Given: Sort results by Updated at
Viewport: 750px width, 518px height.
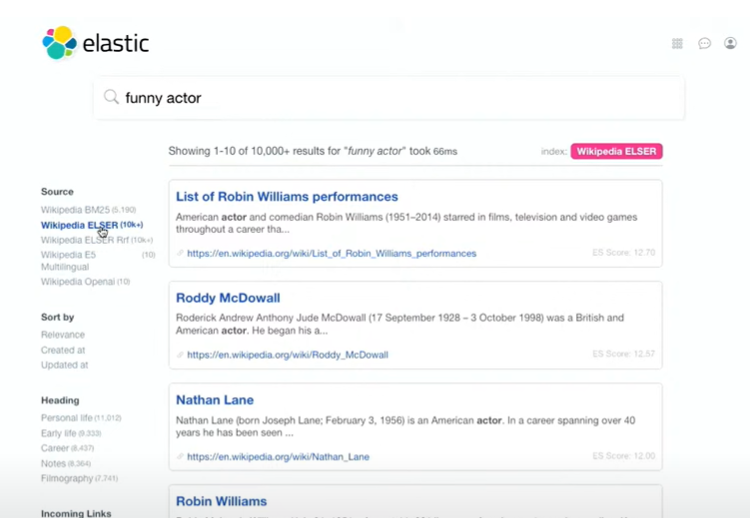Looking at the screenshot, I should point(65,365).
